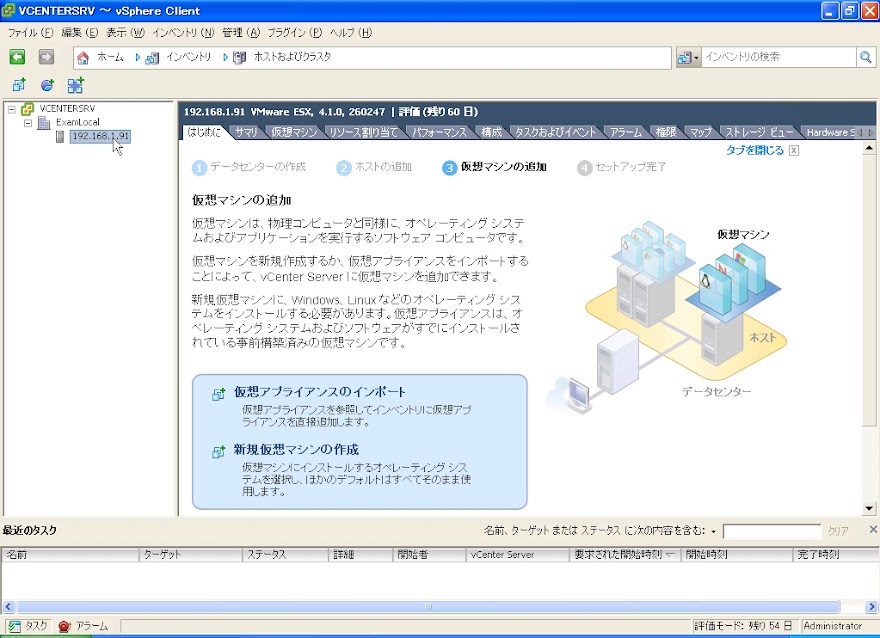
Task: Click the Hosts and Clusters breadcrumb icon
Action: tap(240, 58)
